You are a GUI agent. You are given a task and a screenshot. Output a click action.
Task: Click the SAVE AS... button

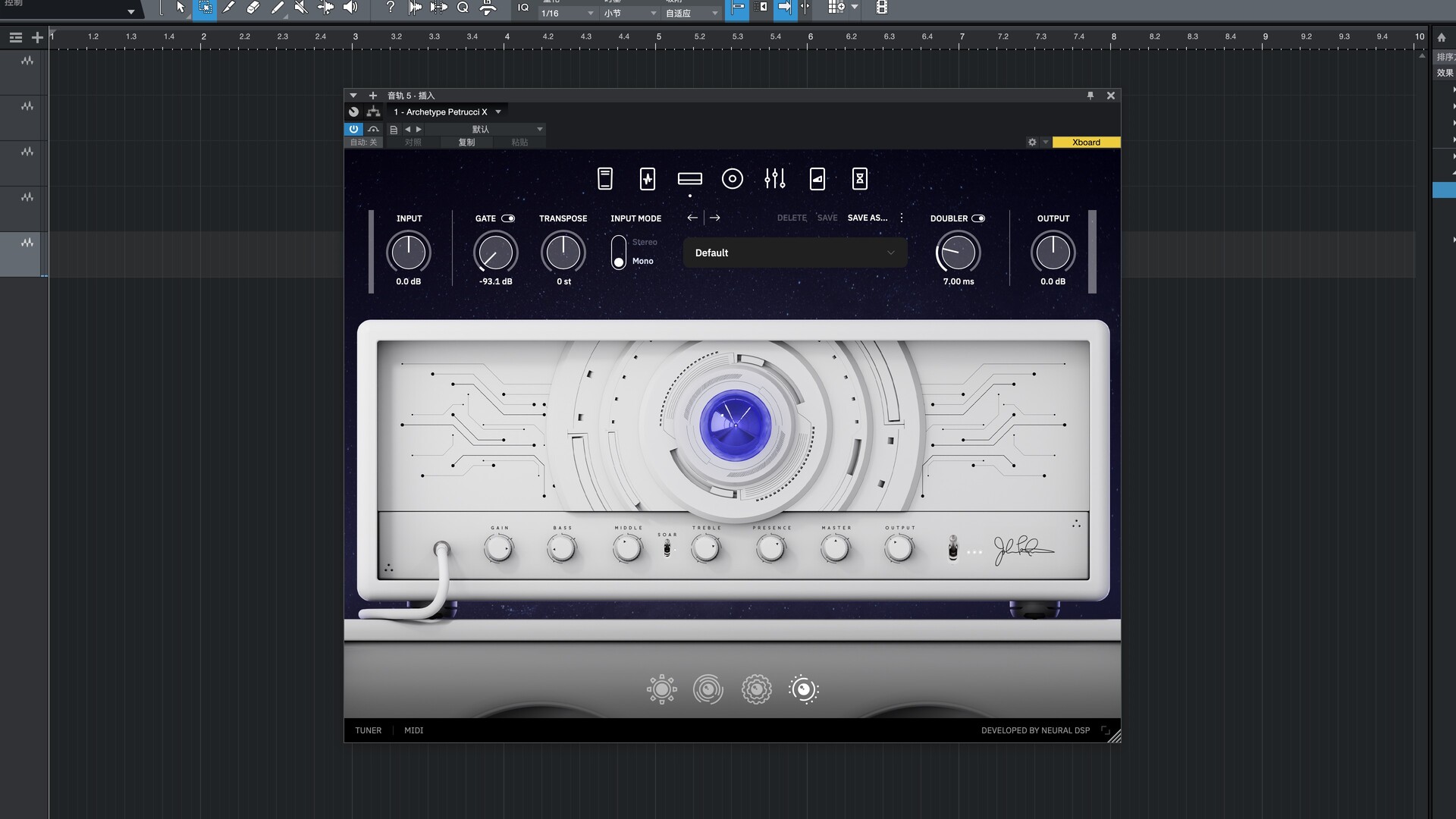click(867, 218)
